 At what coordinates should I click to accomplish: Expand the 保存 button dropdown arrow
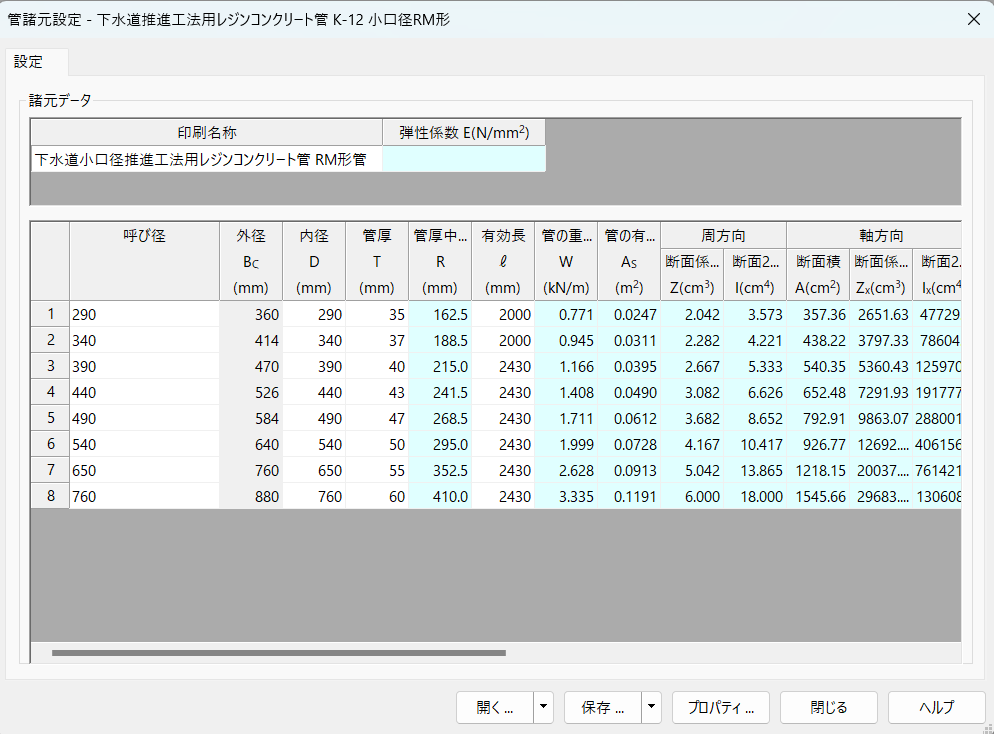[652, 707]
